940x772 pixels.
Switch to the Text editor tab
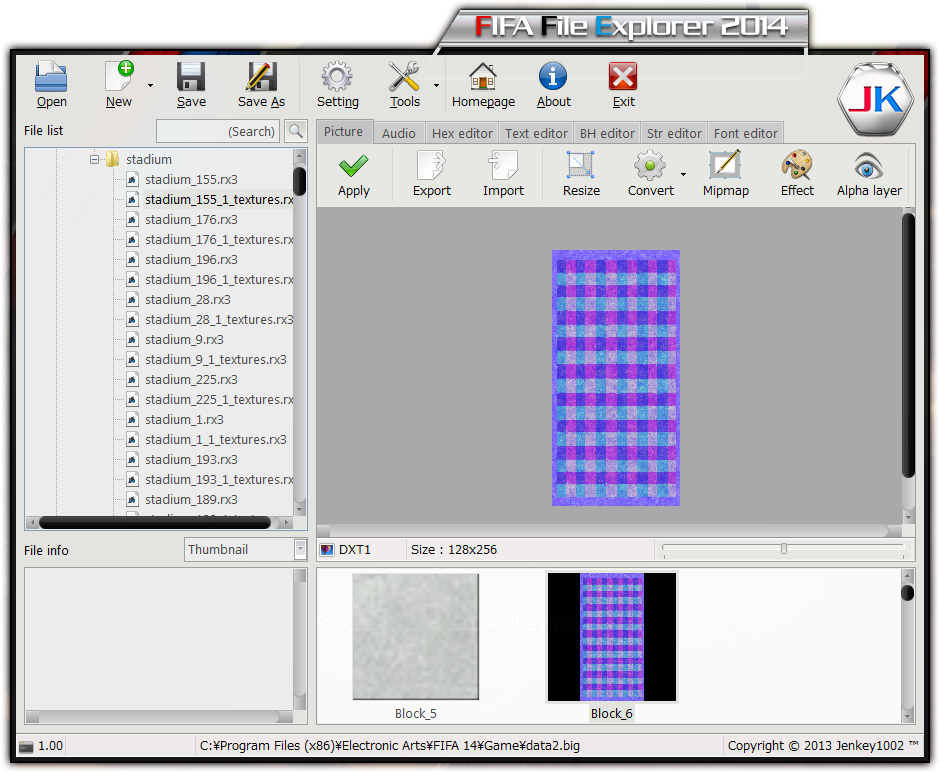pos(536,133)
